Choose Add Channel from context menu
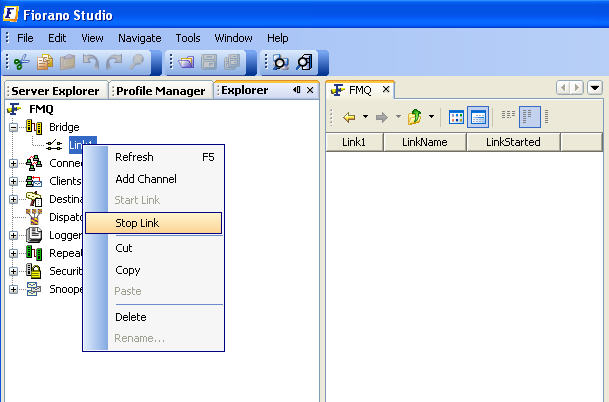 [154, 179]
